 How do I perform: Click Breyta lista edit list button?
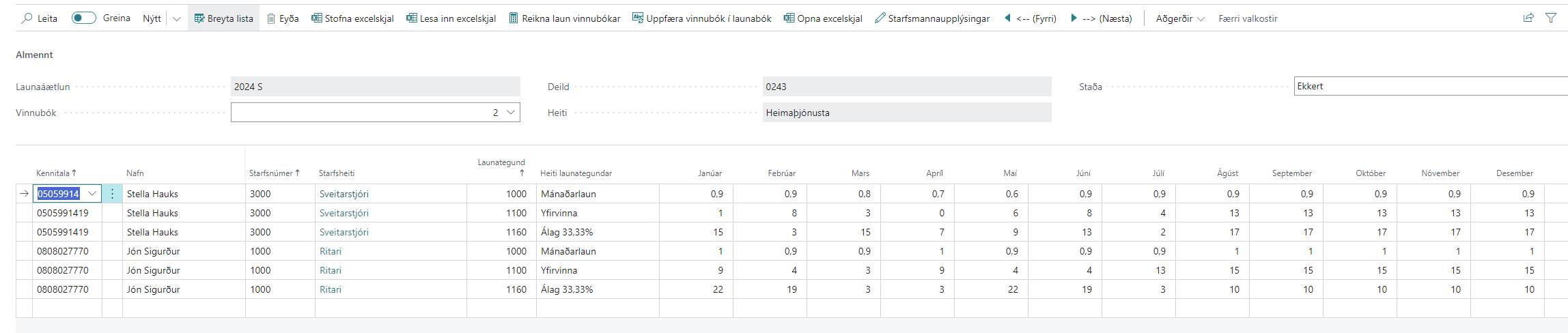[x=223, y=18]
